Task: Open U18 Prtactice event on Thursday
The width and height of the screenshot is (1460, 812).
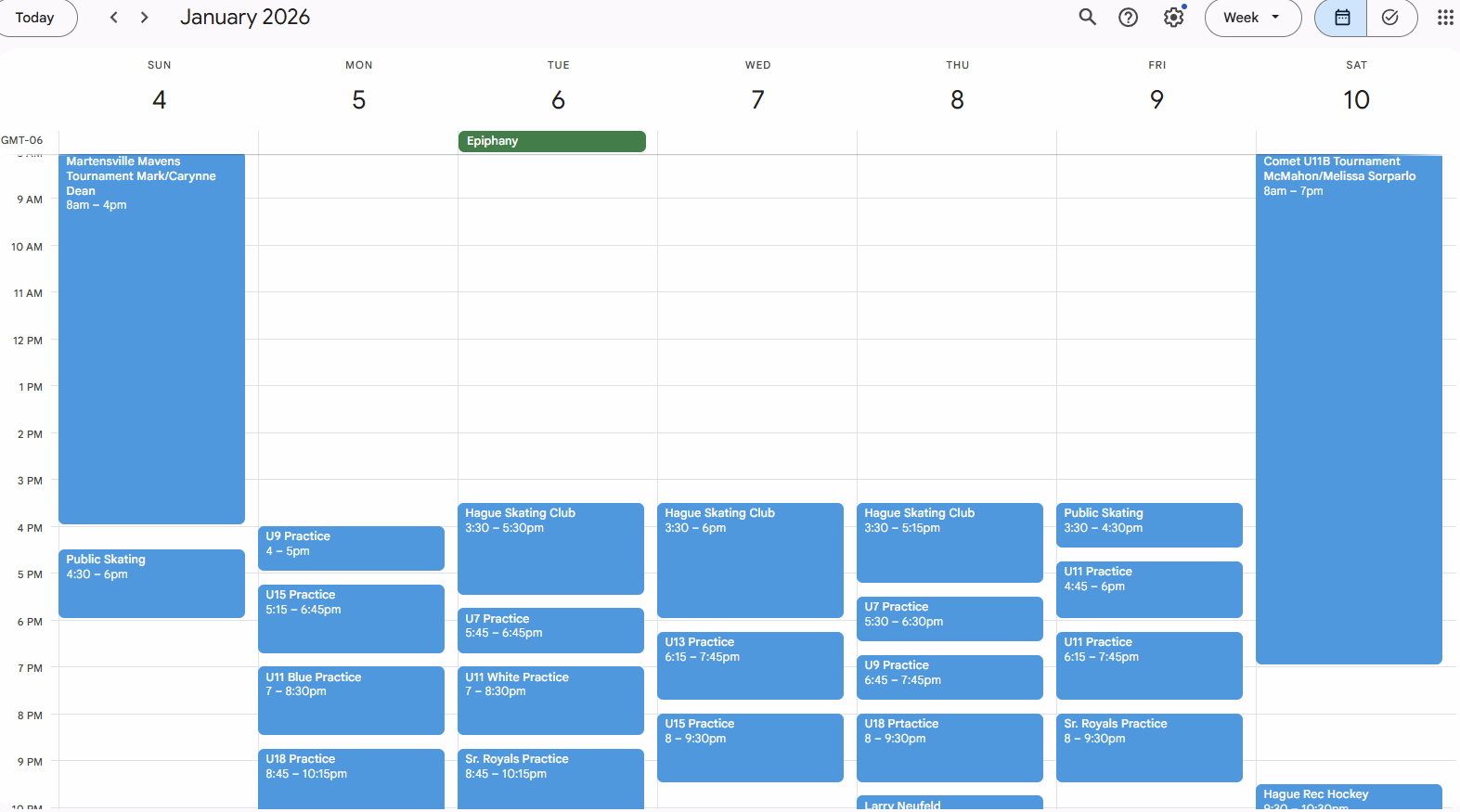Action: coord(950,746)
